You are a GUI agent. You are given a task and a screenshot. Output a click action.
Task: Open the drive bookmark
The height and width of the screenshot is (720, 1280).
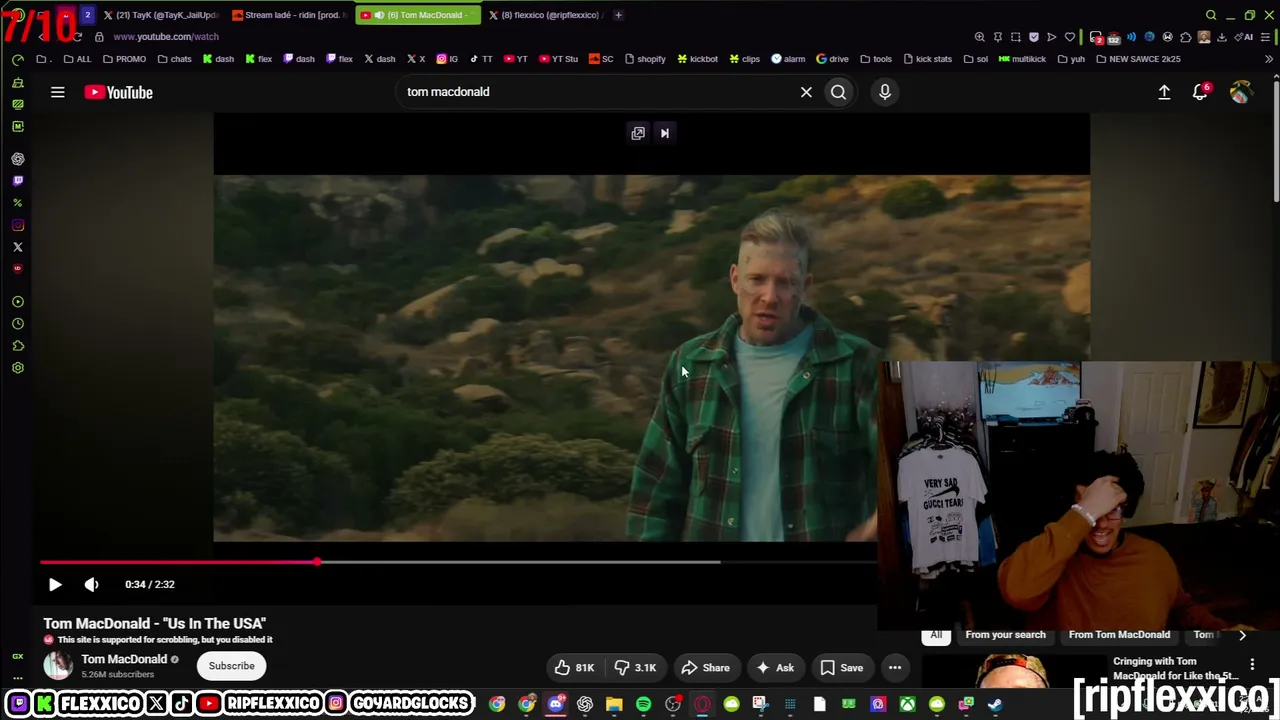point(832,59)
